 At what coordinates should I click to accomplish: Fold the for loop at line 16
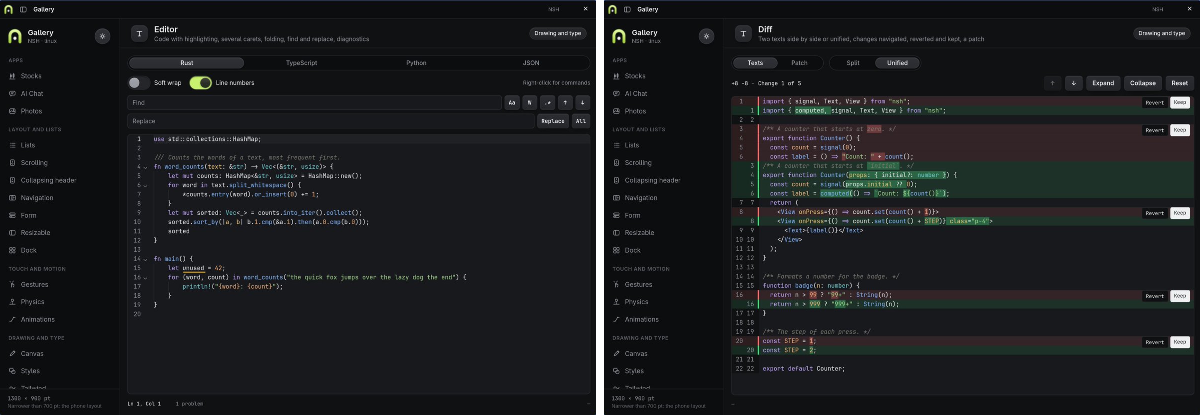point(146,277)
